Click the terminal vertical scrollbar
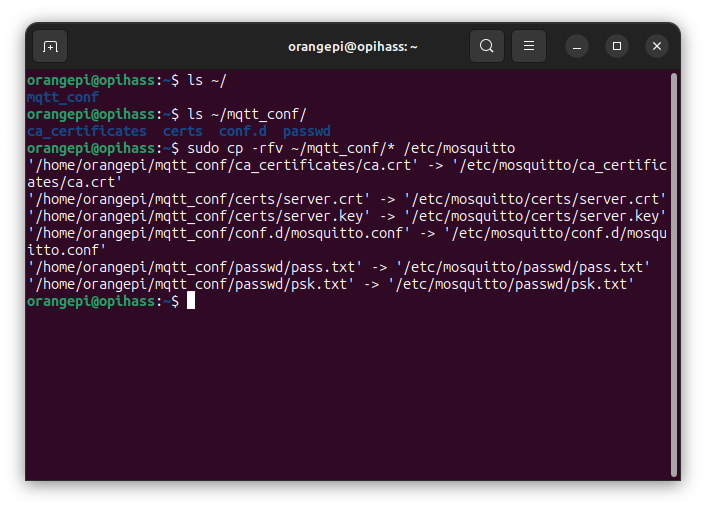 (x=674, y=275)
